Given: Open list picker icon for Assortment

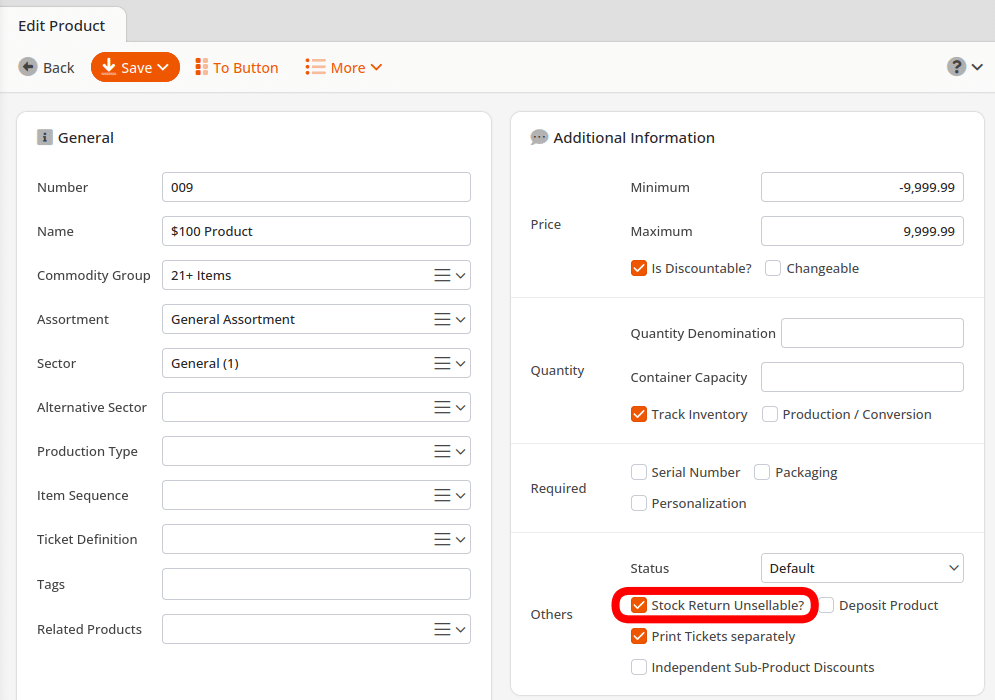Looking at the screenshot, I should pos(442,320).
